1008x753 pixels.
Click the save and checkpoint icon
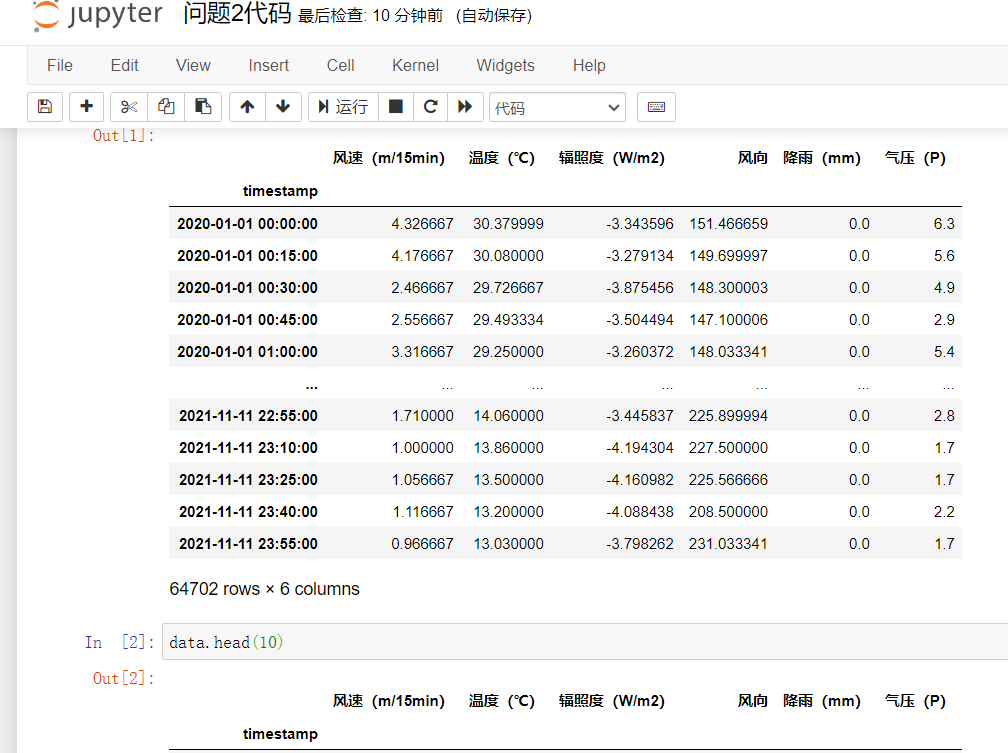(x=44, y=107)
